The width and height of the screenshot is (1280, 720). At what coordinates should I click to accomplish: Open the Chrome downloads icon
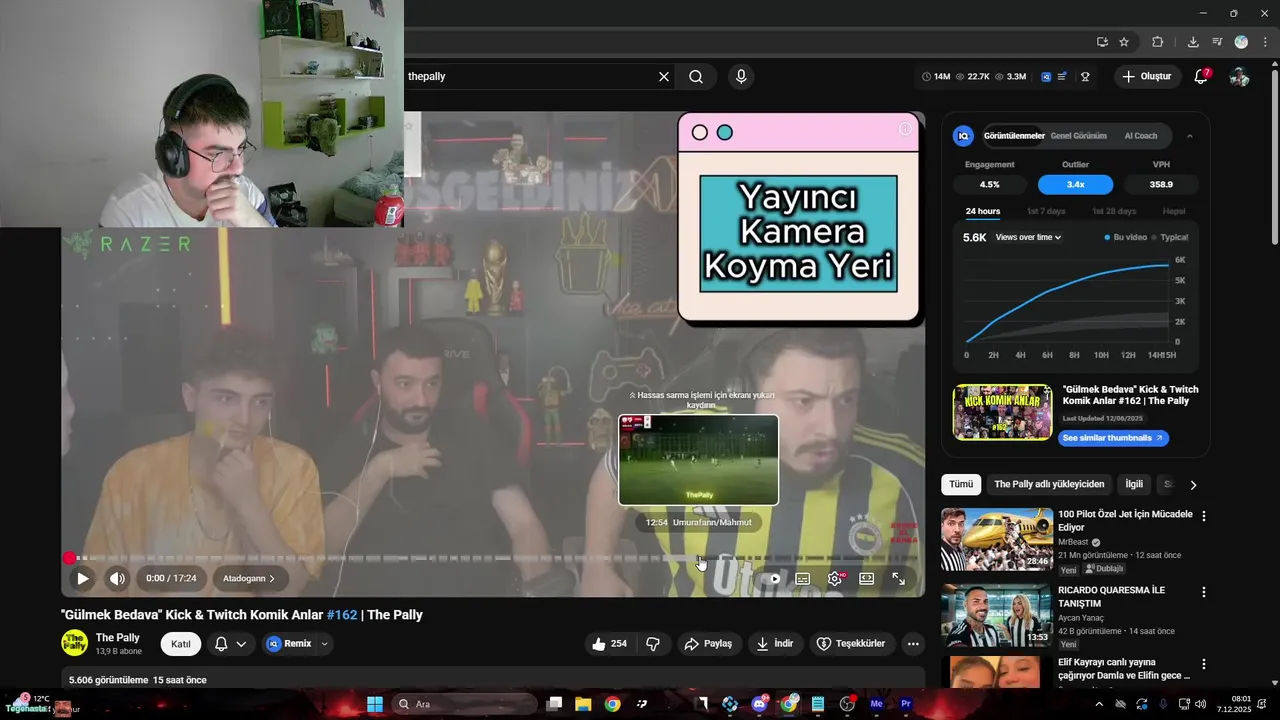click(x=1193, y=42)
